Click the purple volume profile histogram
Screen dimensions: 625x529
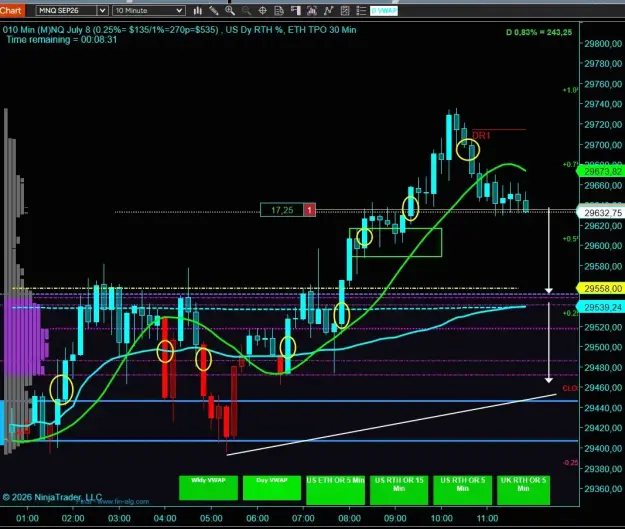[x=24, y=336]
